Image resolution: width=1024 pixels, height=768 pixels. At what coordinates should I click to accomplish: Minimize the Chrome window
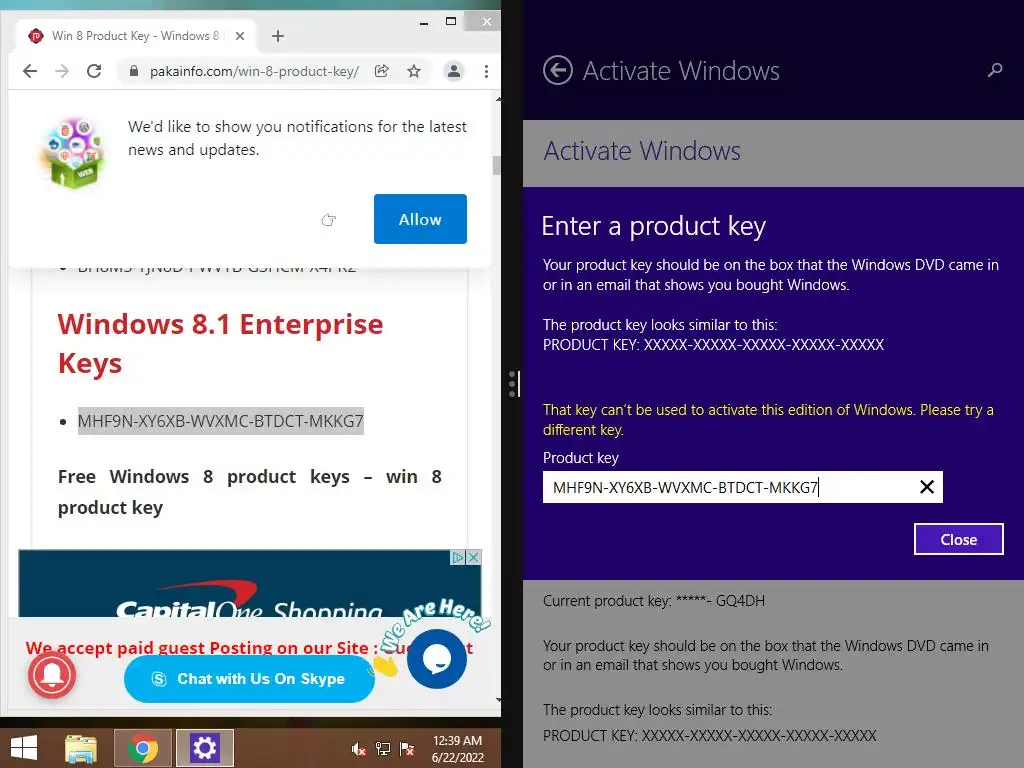pos(424,22)
